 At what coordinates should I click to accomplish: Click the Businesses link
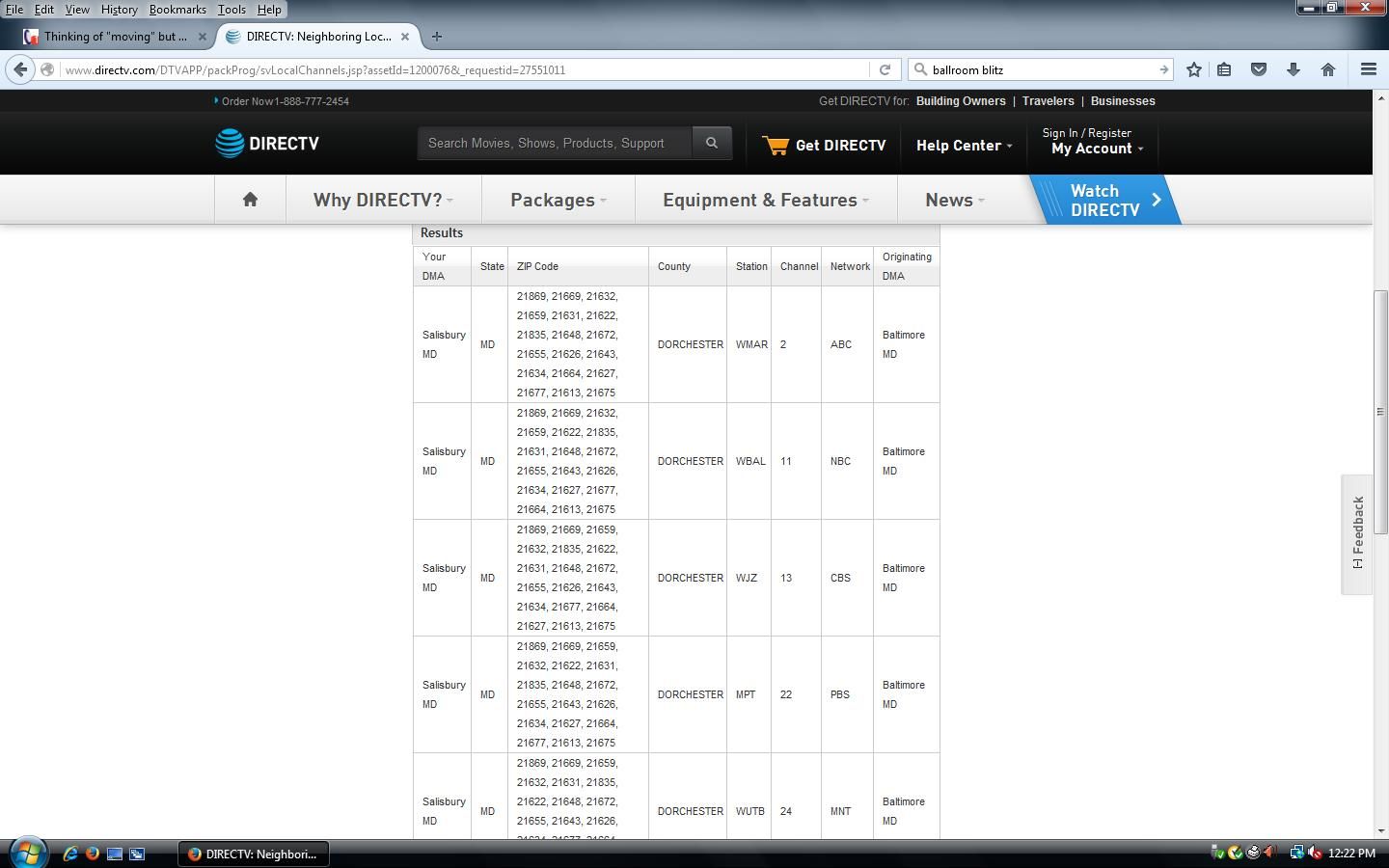coord(1123,101)
